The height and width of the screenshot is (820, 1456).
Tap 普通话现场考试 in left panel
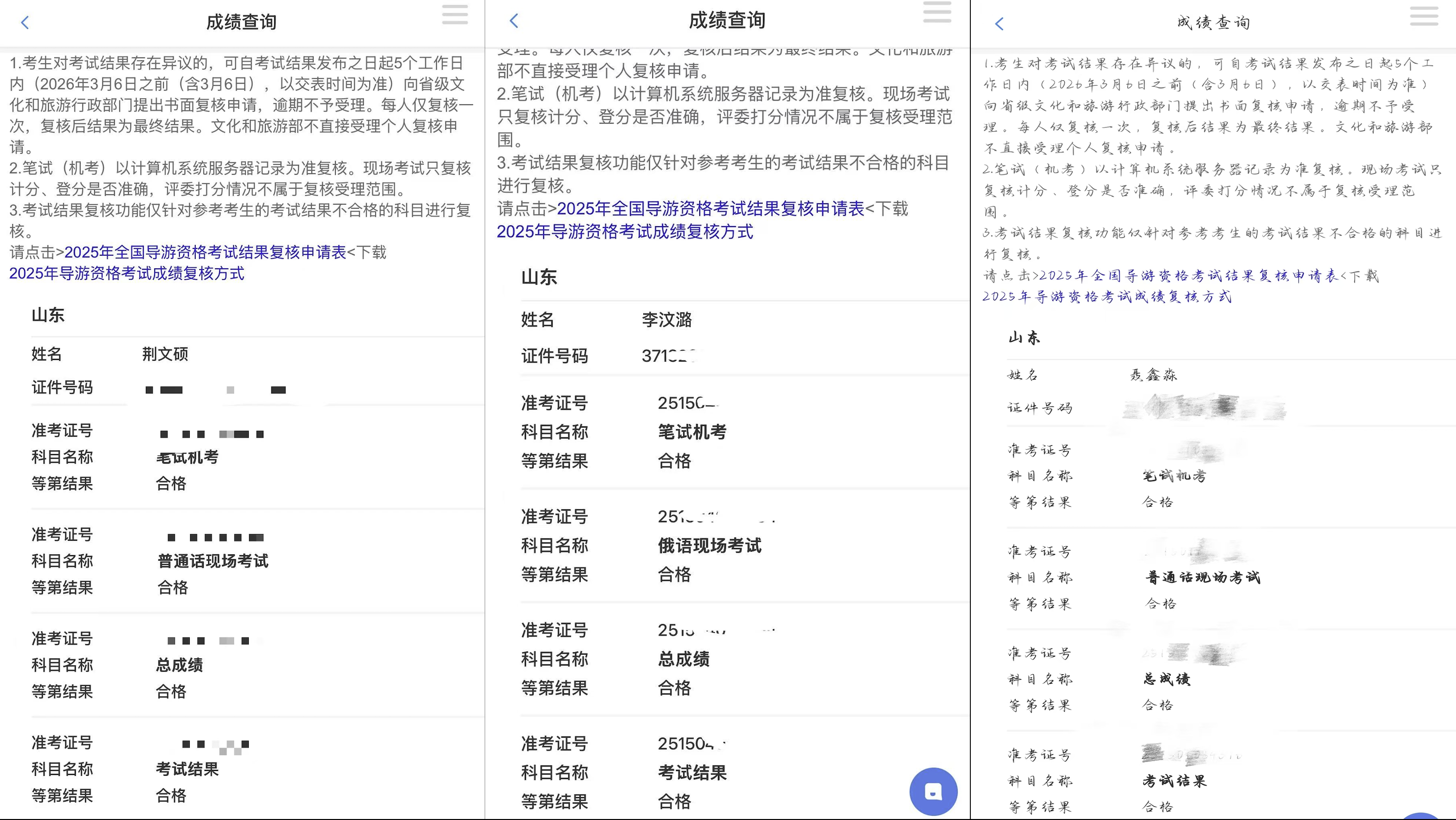[213, 561]
